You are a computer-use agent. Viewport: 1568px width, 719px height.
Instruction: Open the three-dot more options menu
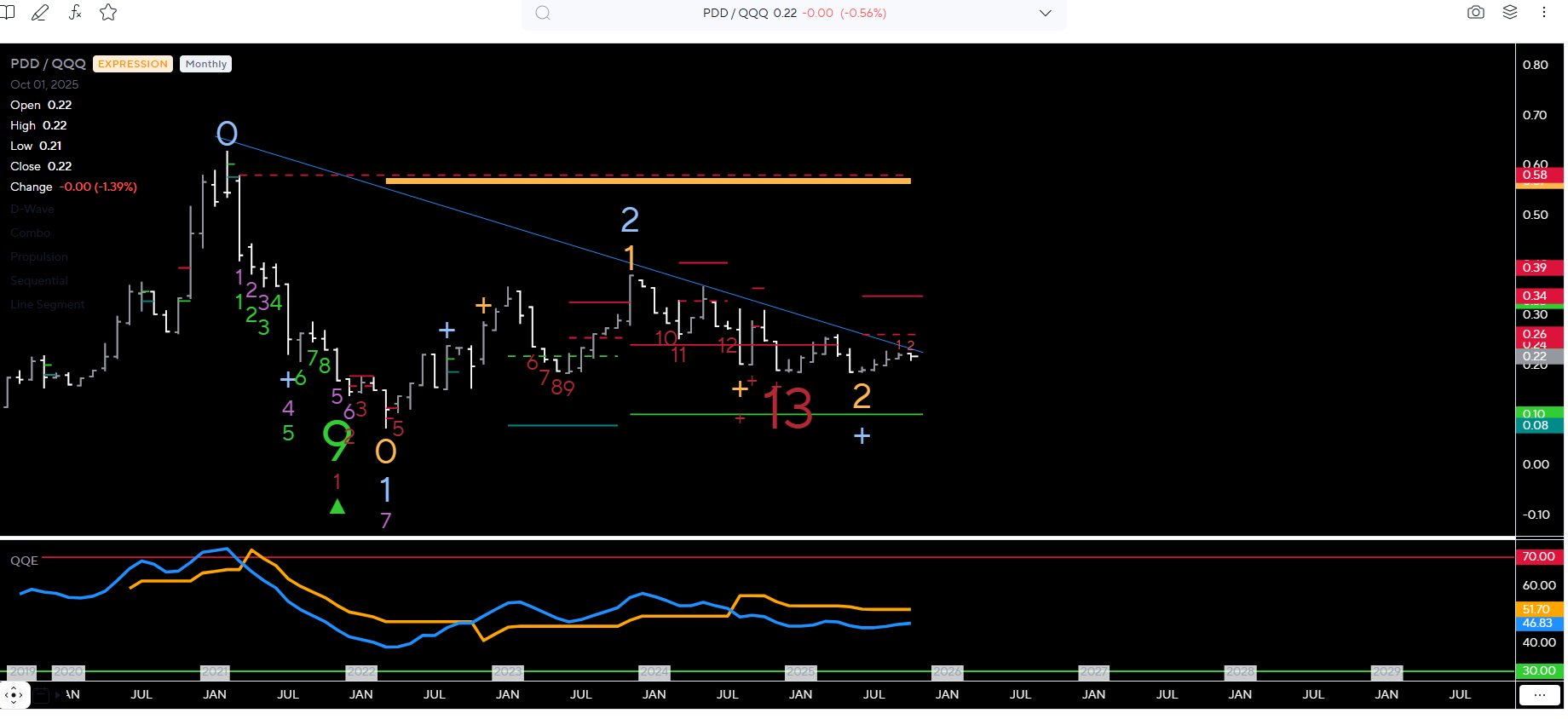1543,13
